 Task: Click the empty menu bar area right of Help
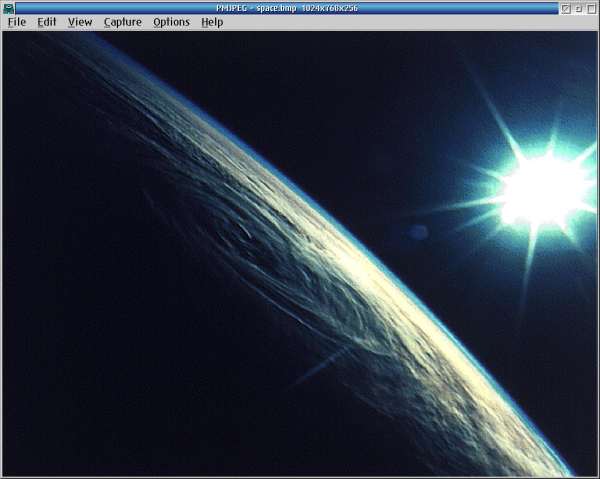pyautogui.click(x=400, y=22)
